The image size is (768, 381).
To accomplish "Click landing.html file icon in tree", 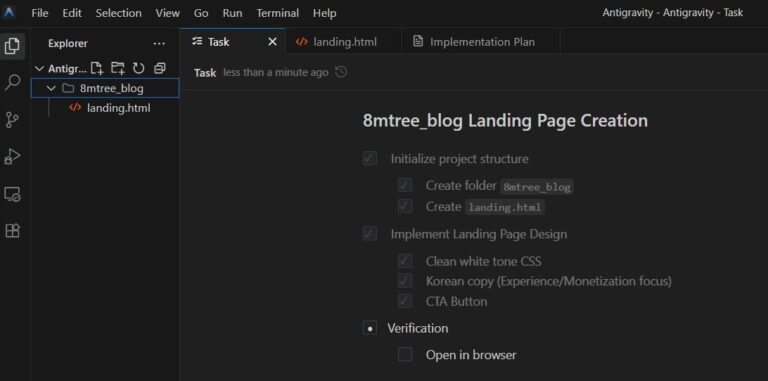I will (75, 108).
